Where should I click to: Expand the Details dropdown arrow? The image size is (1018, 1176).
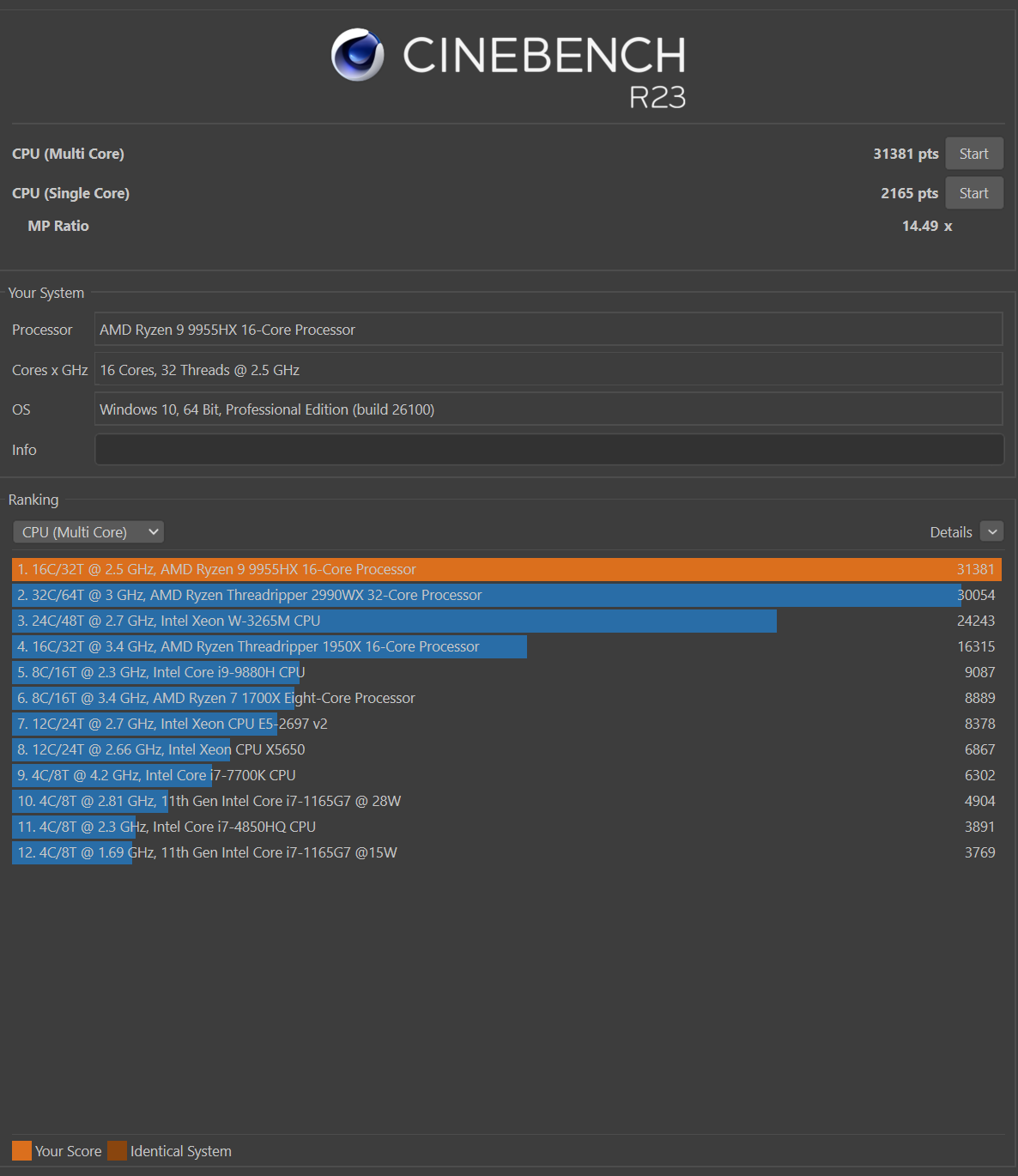point(992,532)
